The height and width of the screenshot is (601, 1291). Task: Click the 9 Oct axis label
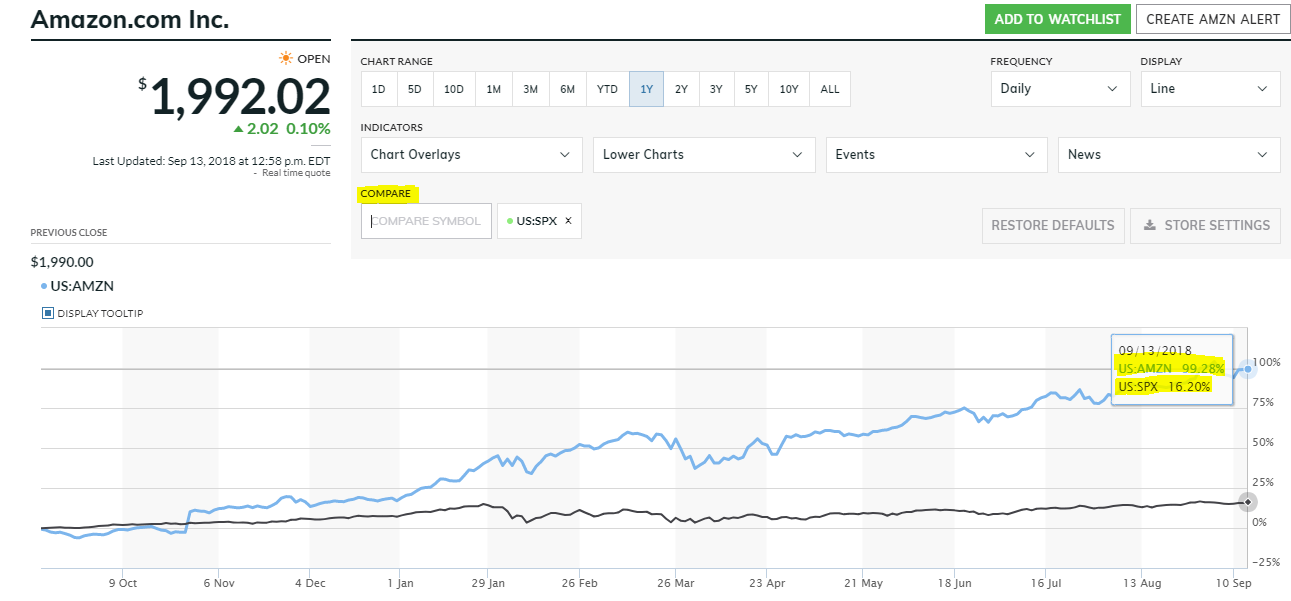(x=122, y=582)
